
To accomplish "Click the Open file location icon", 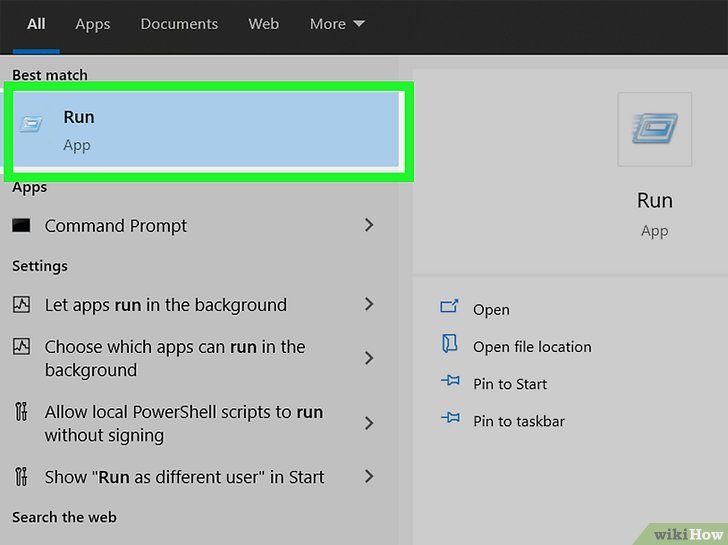I will pos(449,345).
